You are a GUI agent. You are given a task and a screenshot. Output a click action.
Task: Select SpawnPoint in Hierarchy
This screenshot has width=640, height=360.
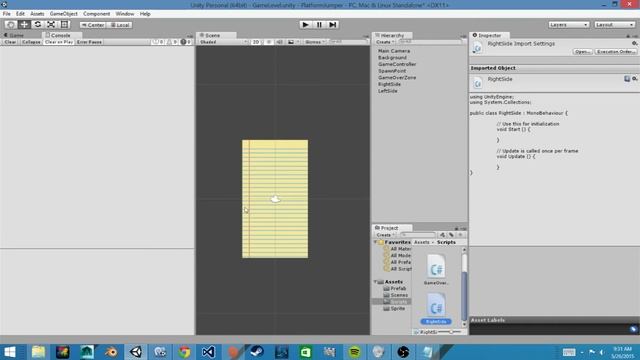click(392, 71)
